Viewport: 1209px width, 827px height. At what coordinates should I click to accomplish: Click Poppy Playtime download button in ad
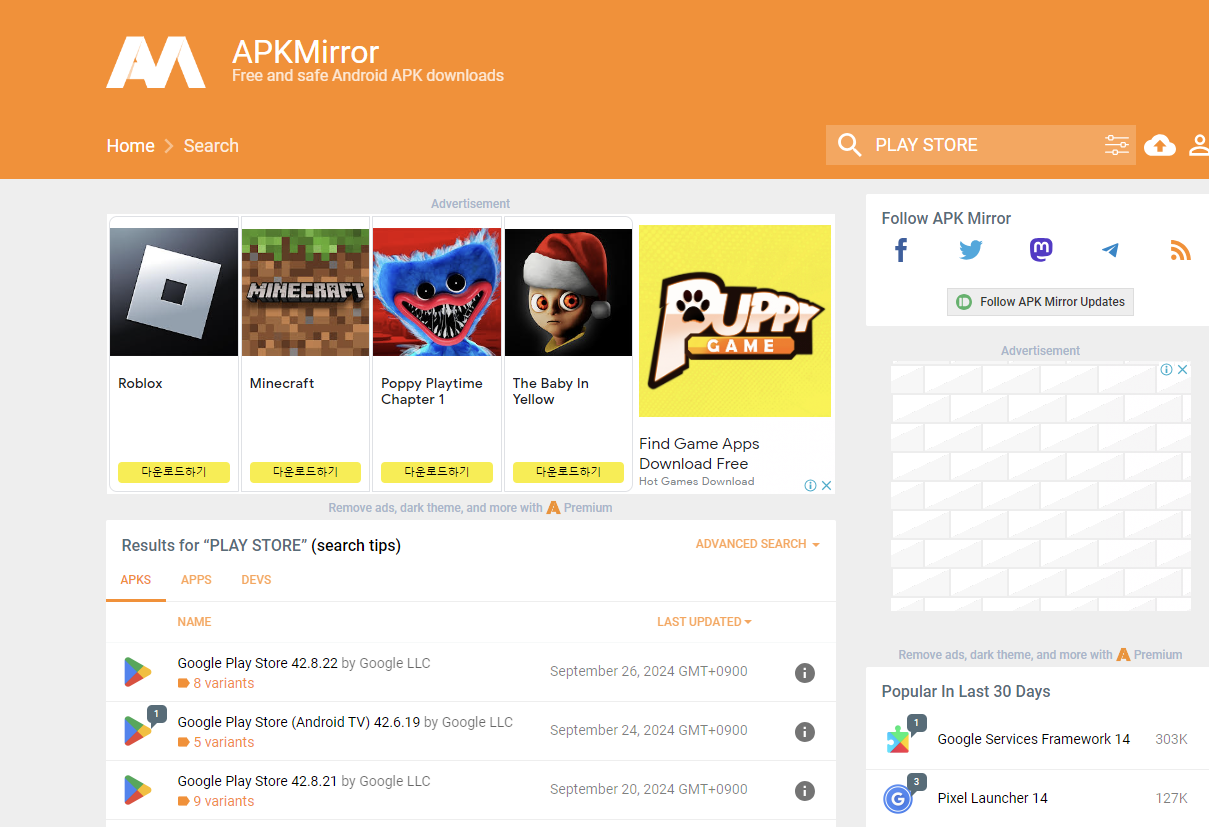click(437, 472)
